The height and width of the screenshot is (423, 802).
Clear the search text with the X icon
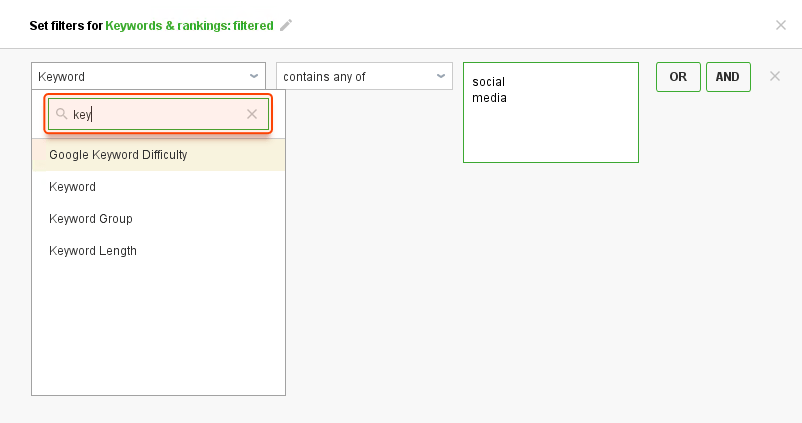pos(252,114)
